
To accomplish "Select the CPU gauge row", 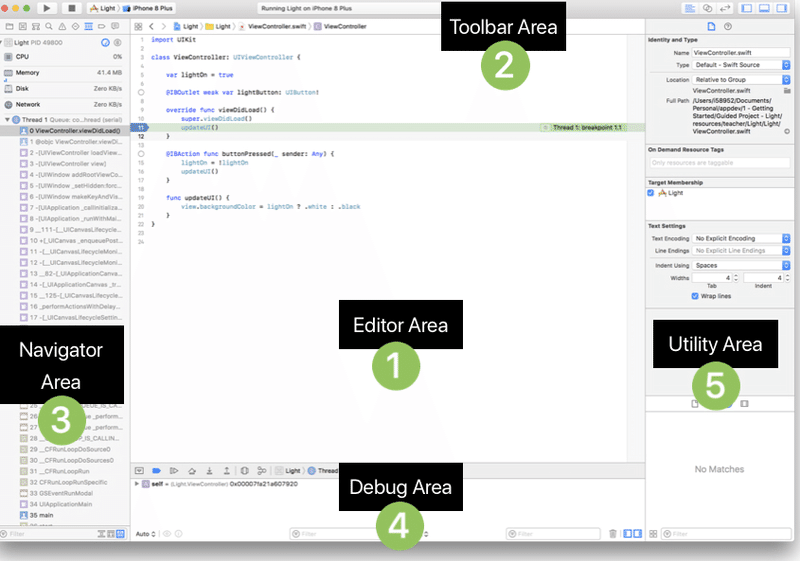I will [x=63, y=57].
